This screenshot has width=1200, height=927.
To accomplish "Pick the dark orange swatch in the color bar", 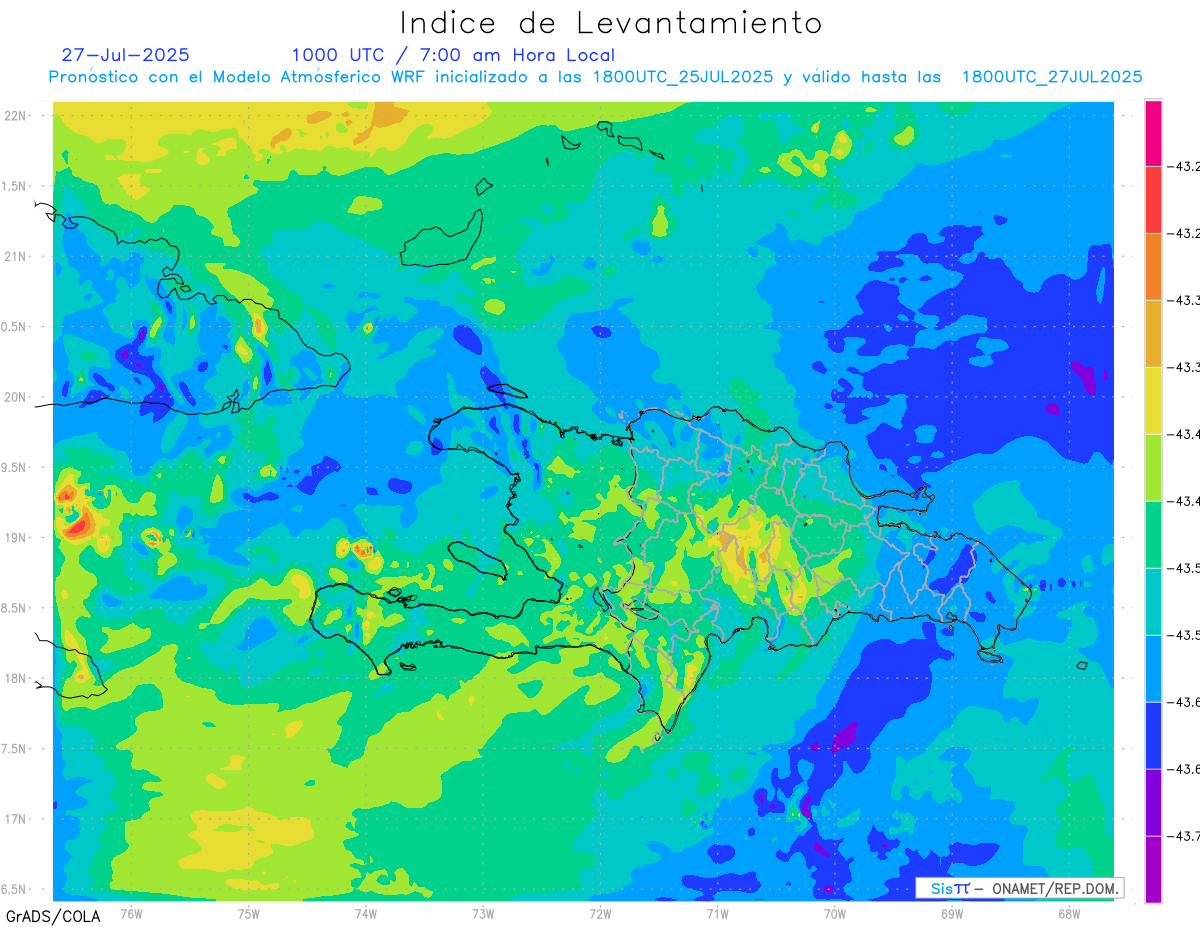I will [x=1153, y=267].
